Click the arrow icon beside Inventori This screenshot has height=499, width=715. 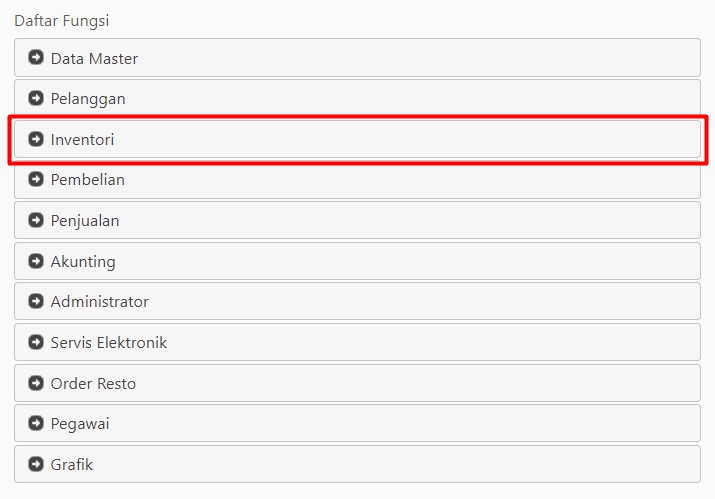pyautogui.click(x=36, y=139)
